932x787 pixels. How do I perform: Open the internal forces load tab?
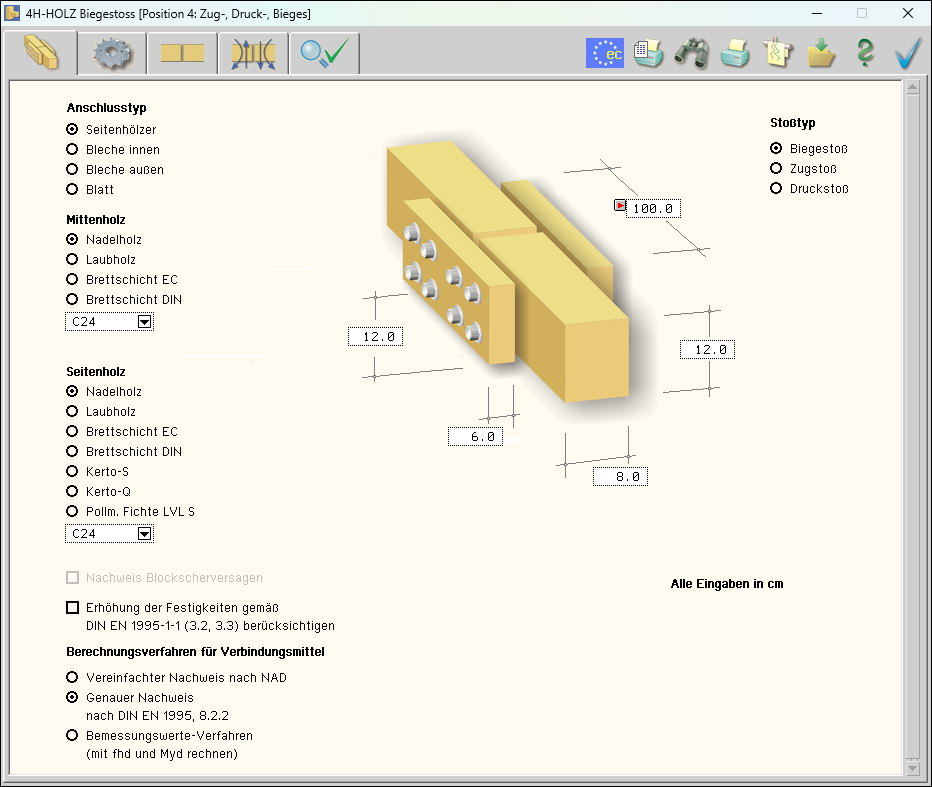(x=253, y=53)
